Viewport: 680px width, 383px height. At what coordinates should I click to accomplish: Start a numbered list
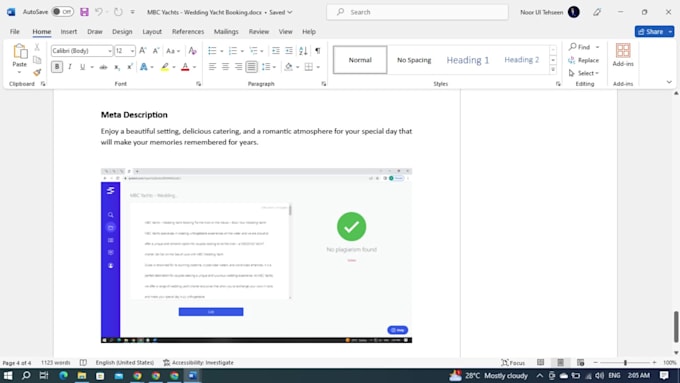[233, 51]
